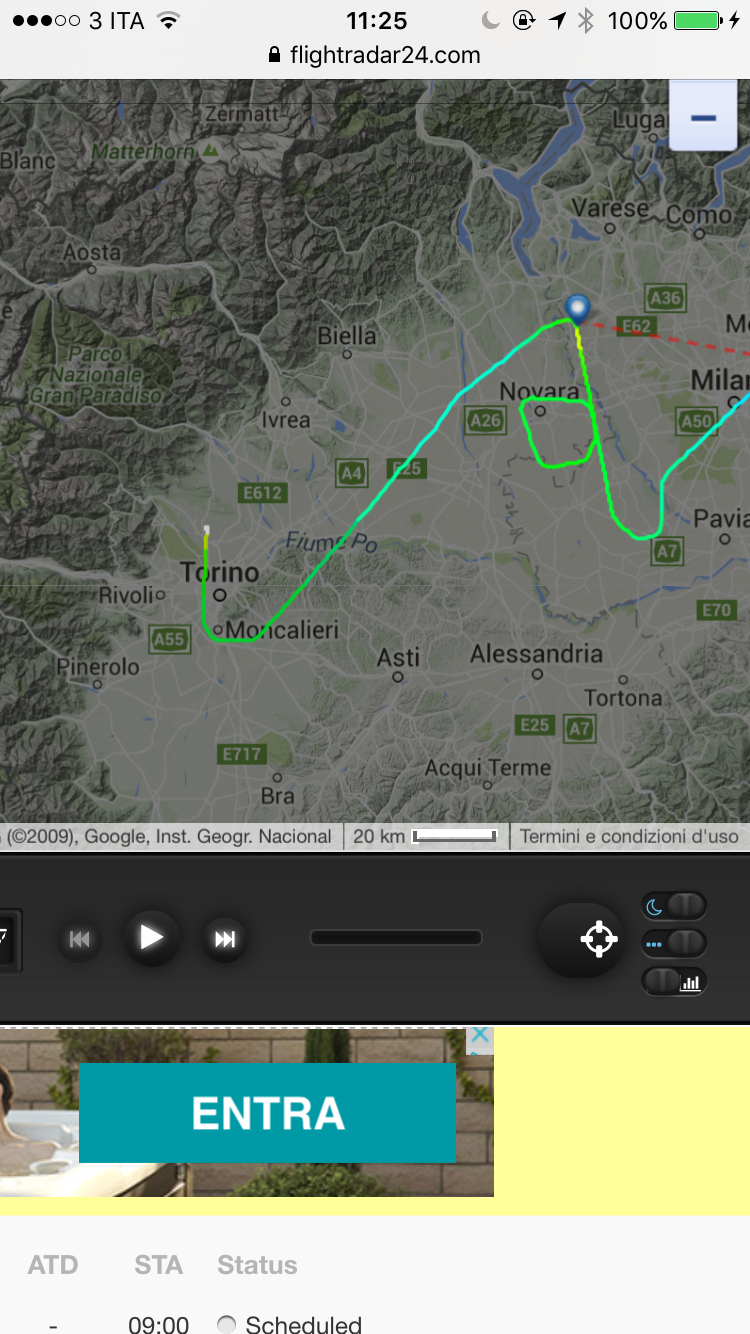Click the playback timeline slider bar
Screen dimensions: 750x1334
[x=396, y=938]
